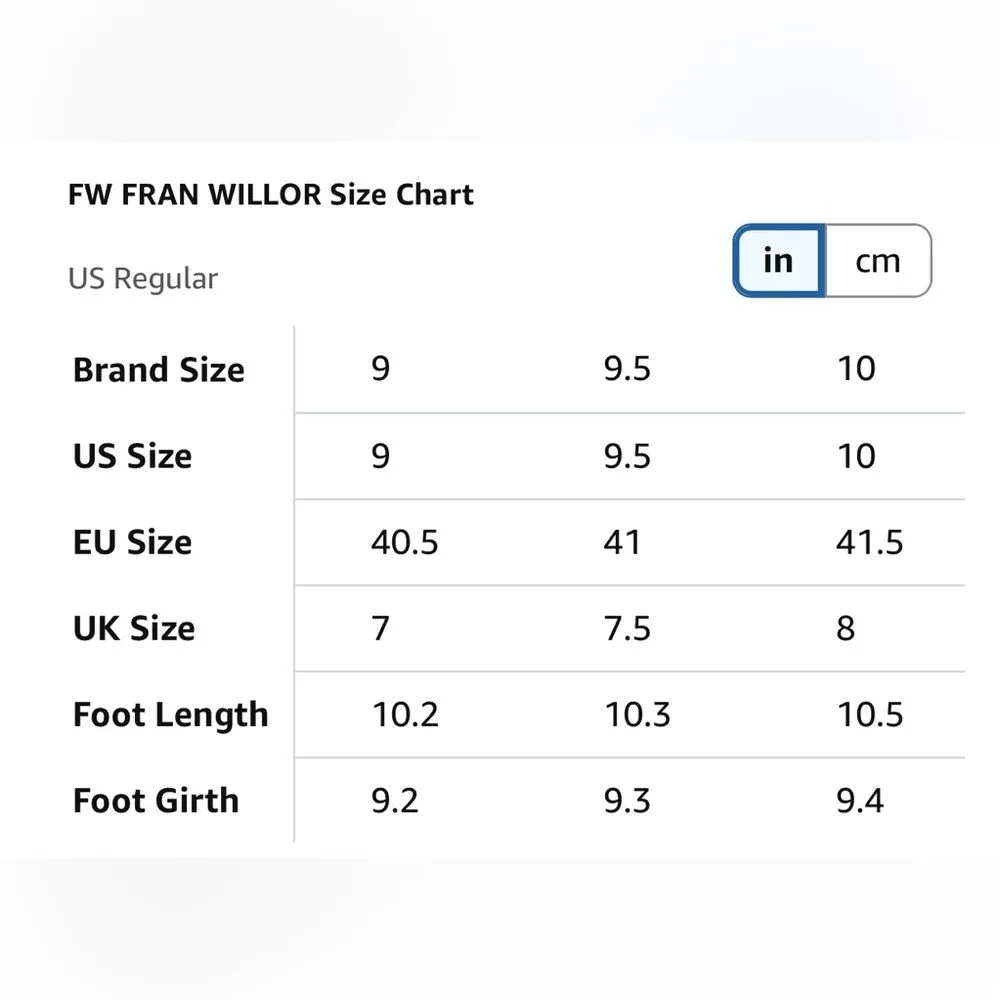Select Foot Length value 10.5
1000x1000 pixels.
(x=869, y=715)
